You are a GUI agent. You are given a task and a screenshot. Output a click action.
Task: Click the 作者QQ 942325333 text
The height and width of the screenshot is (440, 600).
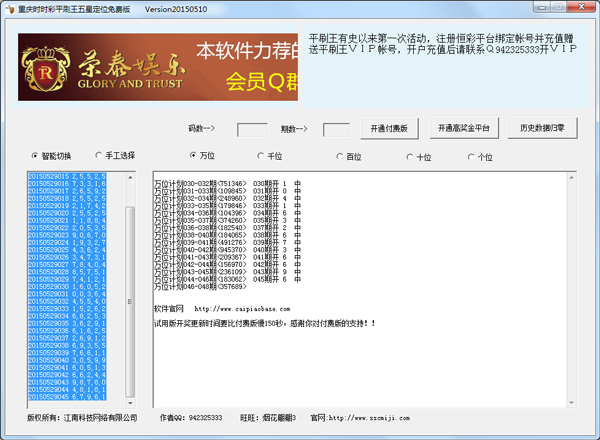point(191,418)
